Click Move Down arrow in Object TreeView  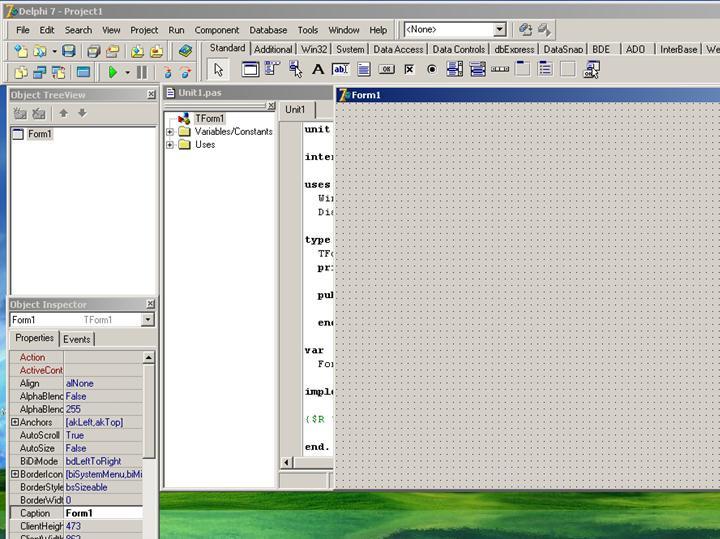(x=82, y=113)
